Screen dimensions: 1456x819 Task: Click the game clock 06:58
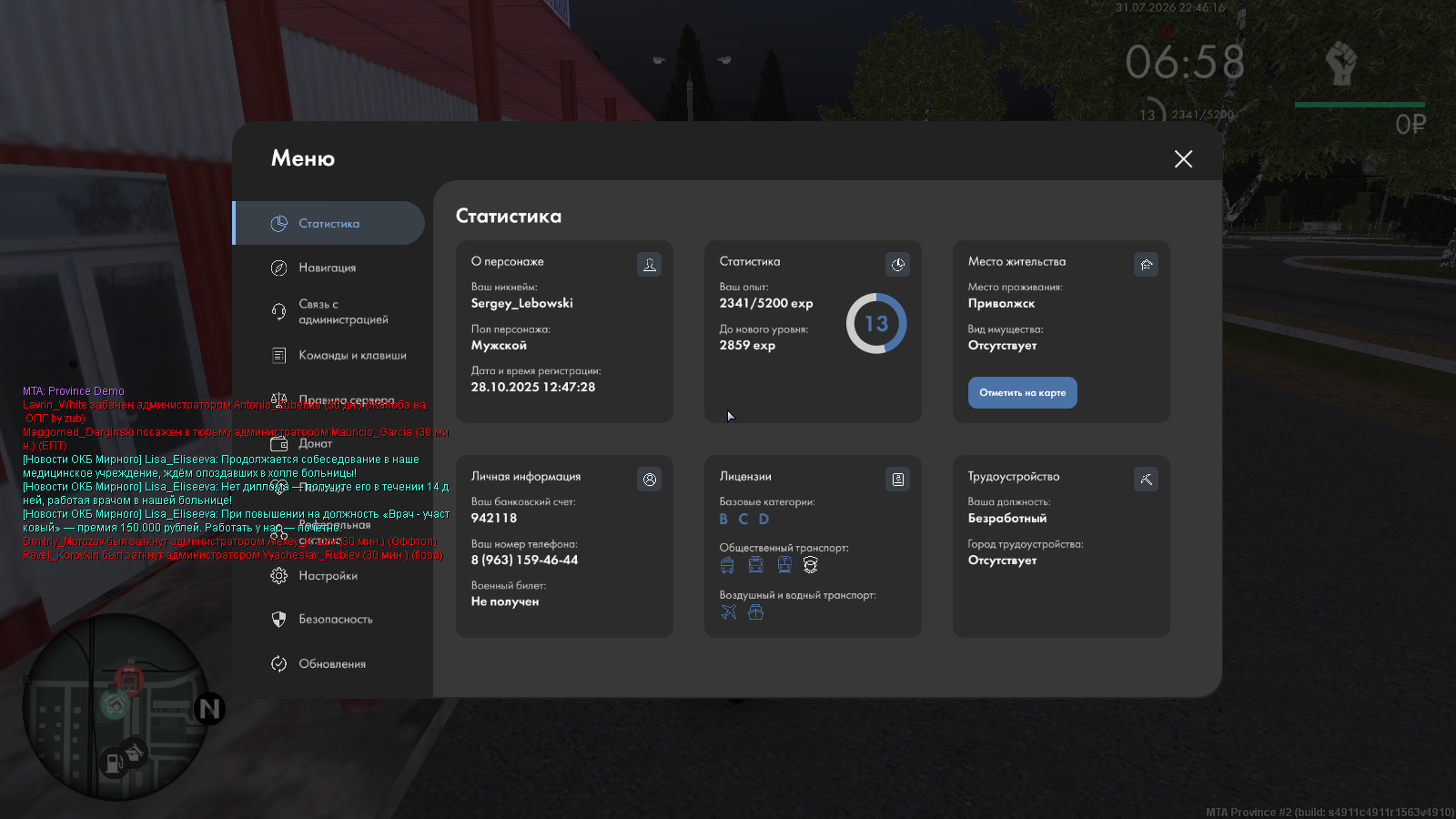click(x=1185, y=62)
